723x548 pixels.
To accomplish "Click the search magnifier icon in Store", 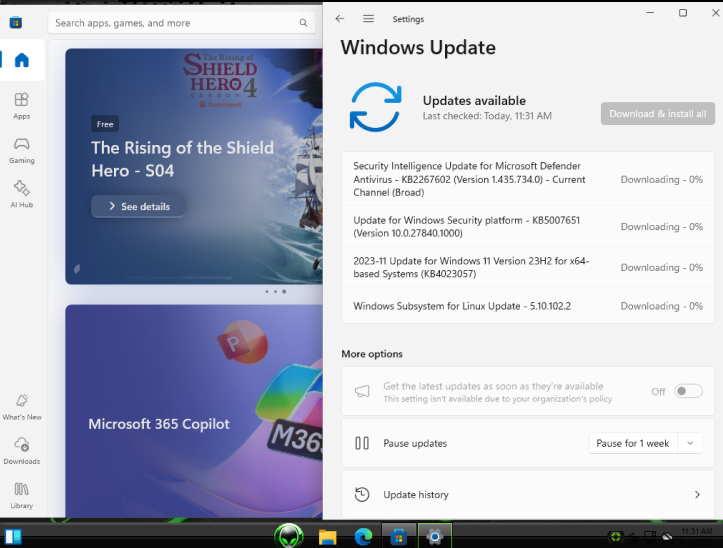I will (x=303, y=23).
